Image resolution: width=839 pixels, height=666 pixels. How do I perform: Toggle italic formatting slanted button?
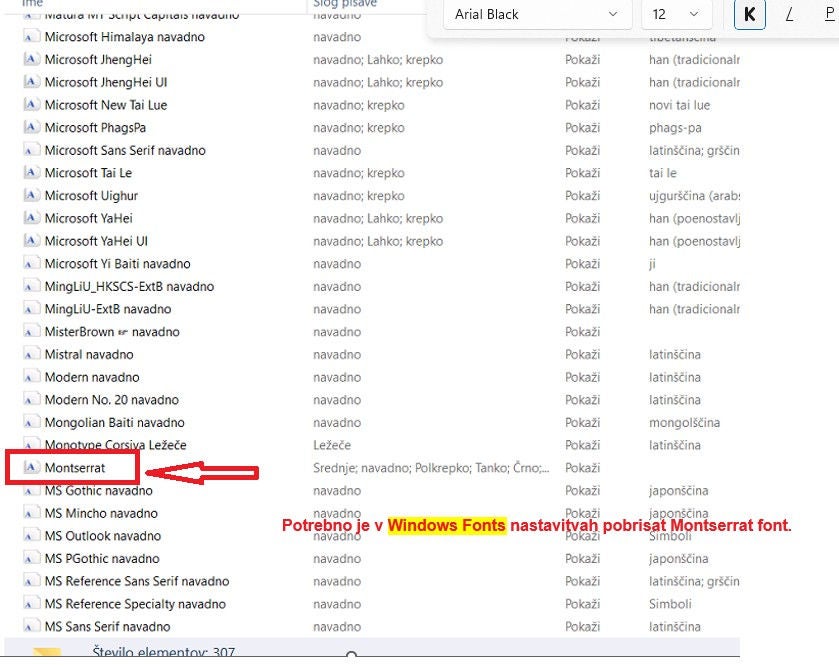point(789,14)
